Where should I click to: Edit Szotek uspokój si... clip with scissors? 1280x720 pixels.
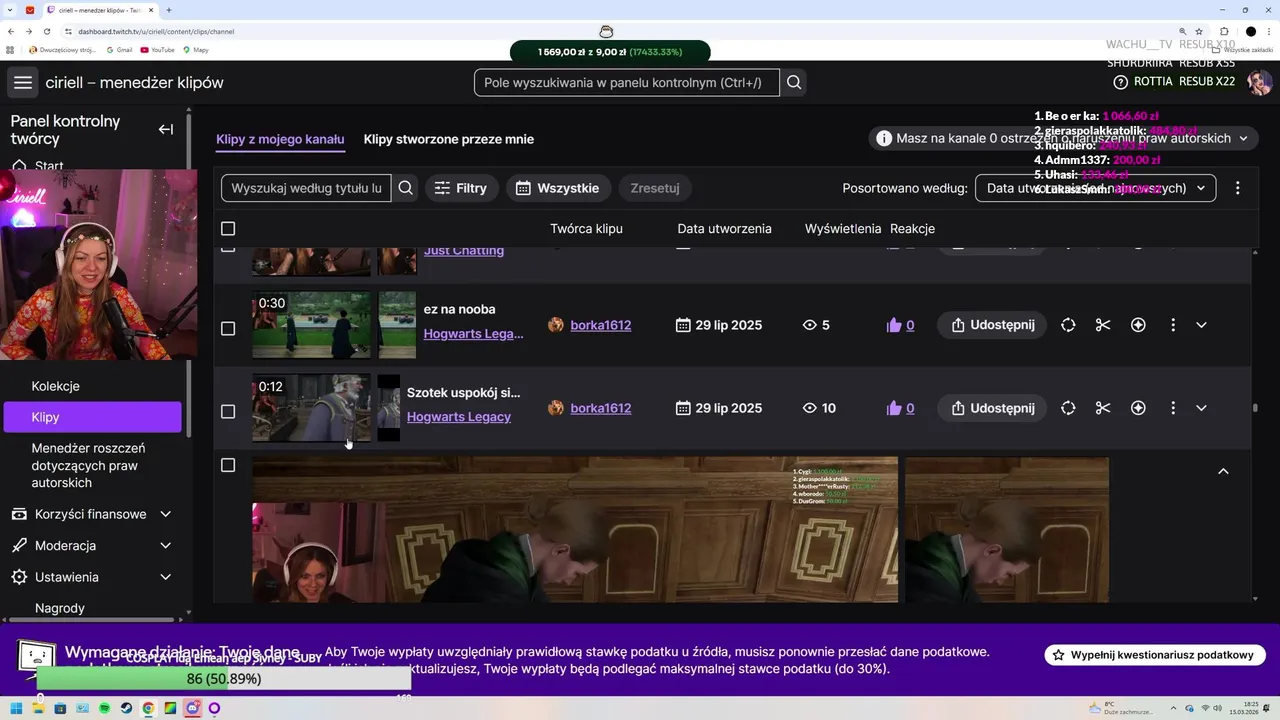point(1103,408)
